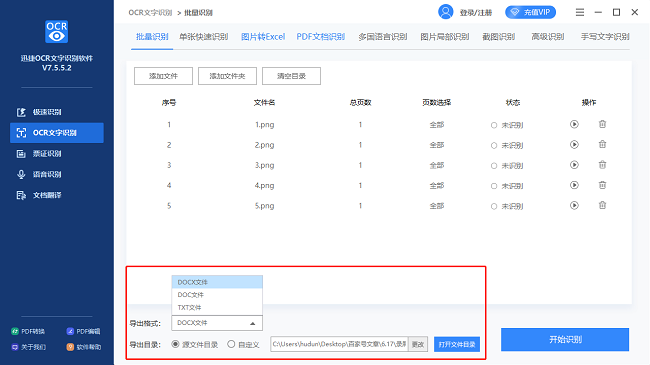Click status circle of 5.png row
The width and height of the screenshot is (650, 365).
[494, 207]
